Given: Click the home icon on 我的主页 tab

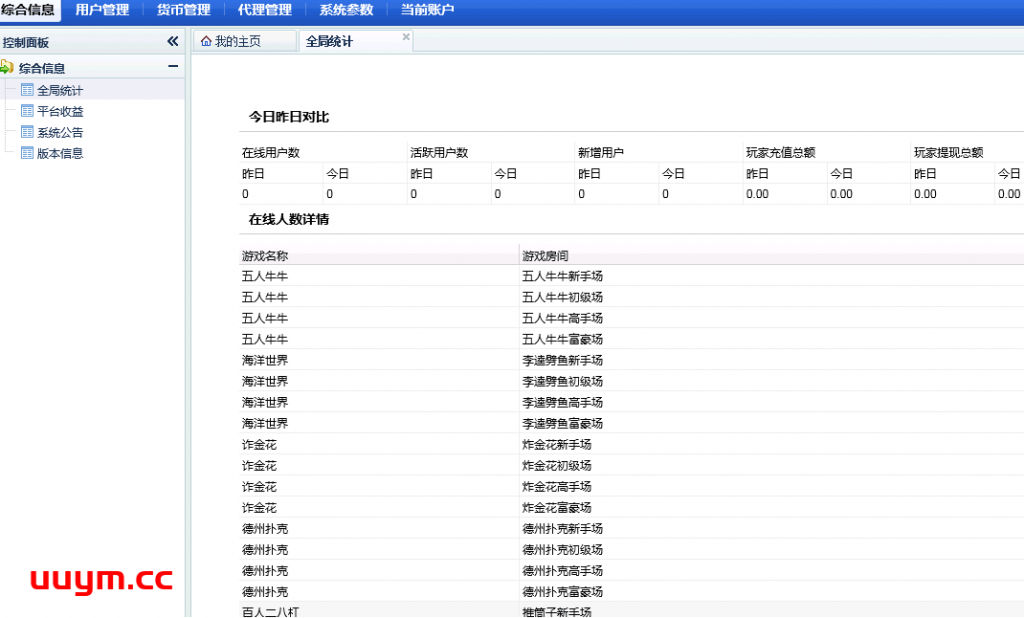Looking at the screenshot, I should (206, 41).
